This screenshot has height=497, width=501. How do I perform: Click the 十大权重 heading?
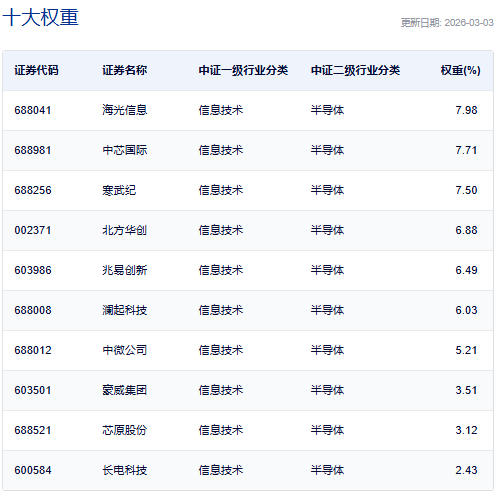click(41, 17)
